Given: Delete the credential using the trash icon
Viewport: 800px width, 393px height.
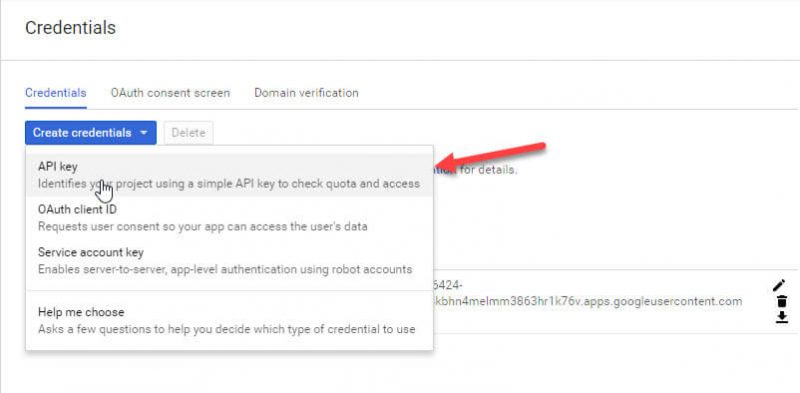Looking at the screenshot, I should click(781, 302).
